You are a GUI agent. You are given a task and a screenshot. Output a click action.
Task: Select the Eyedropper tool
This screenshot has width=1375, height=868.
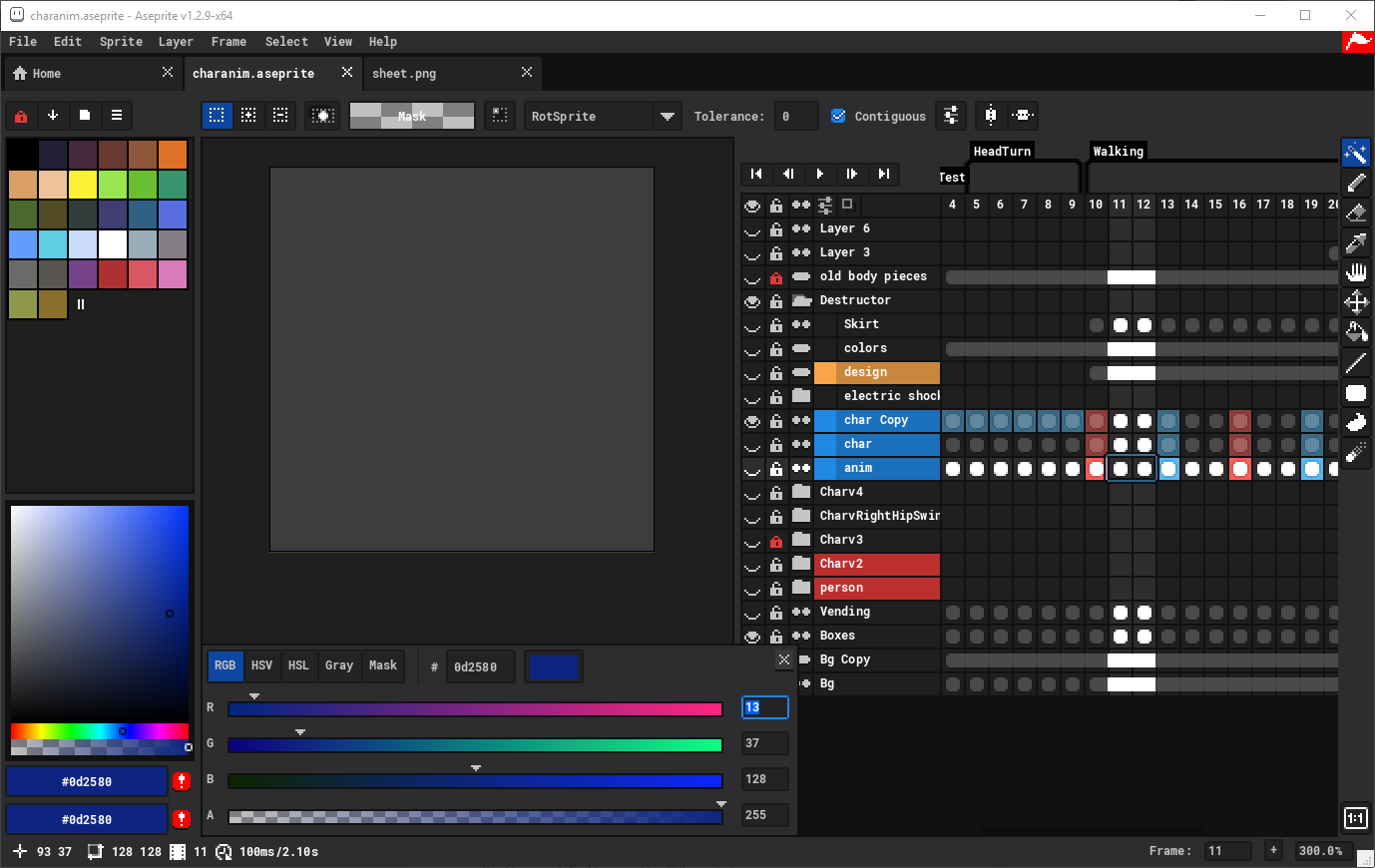click(x=1356, y=242)
